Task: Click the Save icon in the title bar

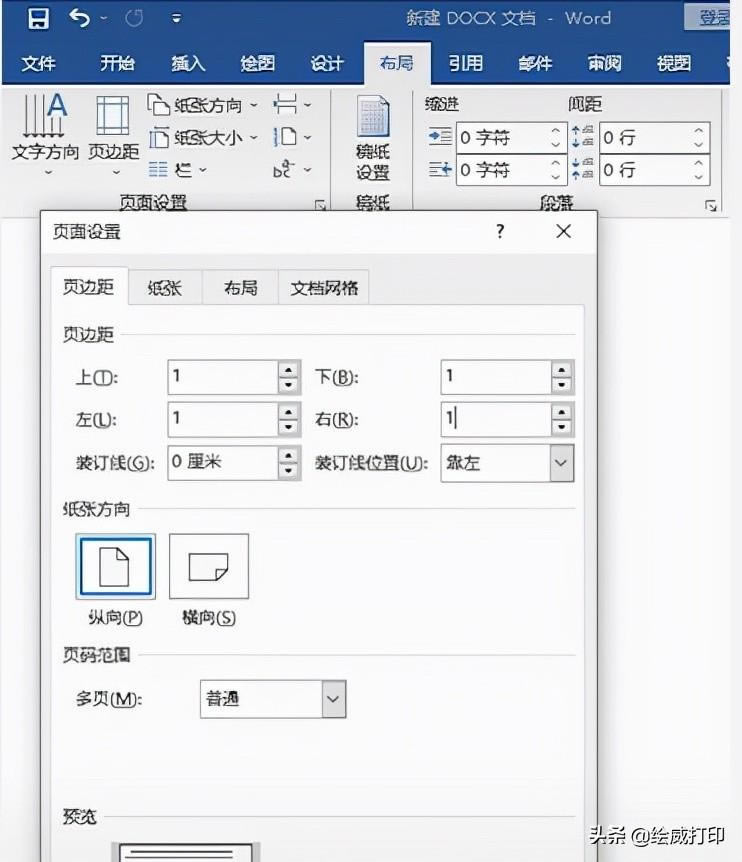Action: coord(38,18)
